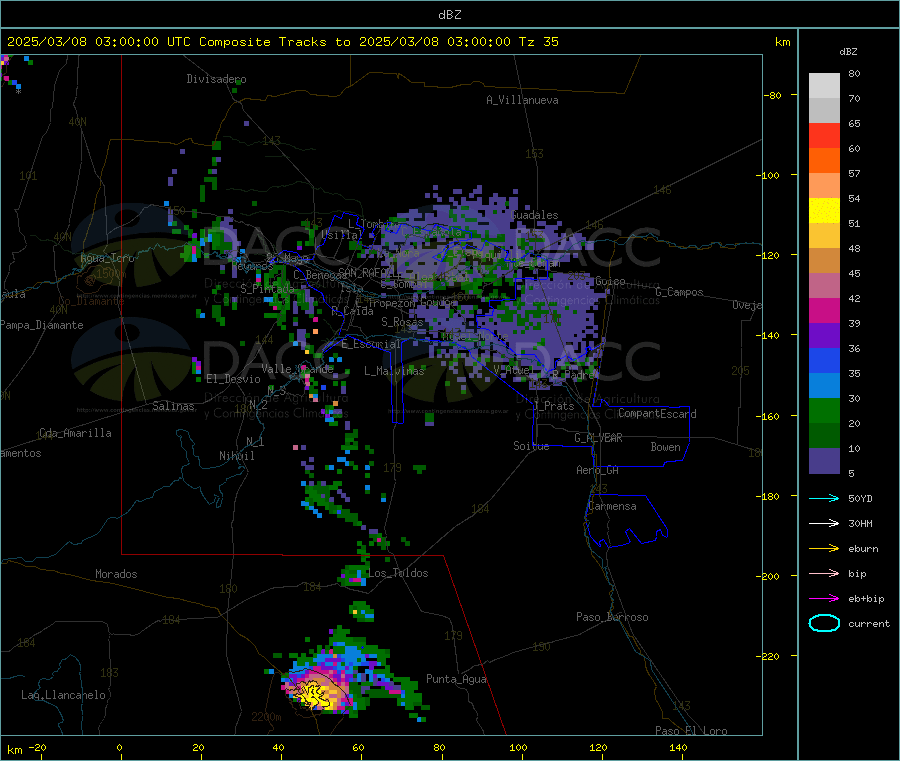Image resolution: width=900 pixels, height=761 pixels.
Task: Click the Aero_GA place label
Action: 597,470
